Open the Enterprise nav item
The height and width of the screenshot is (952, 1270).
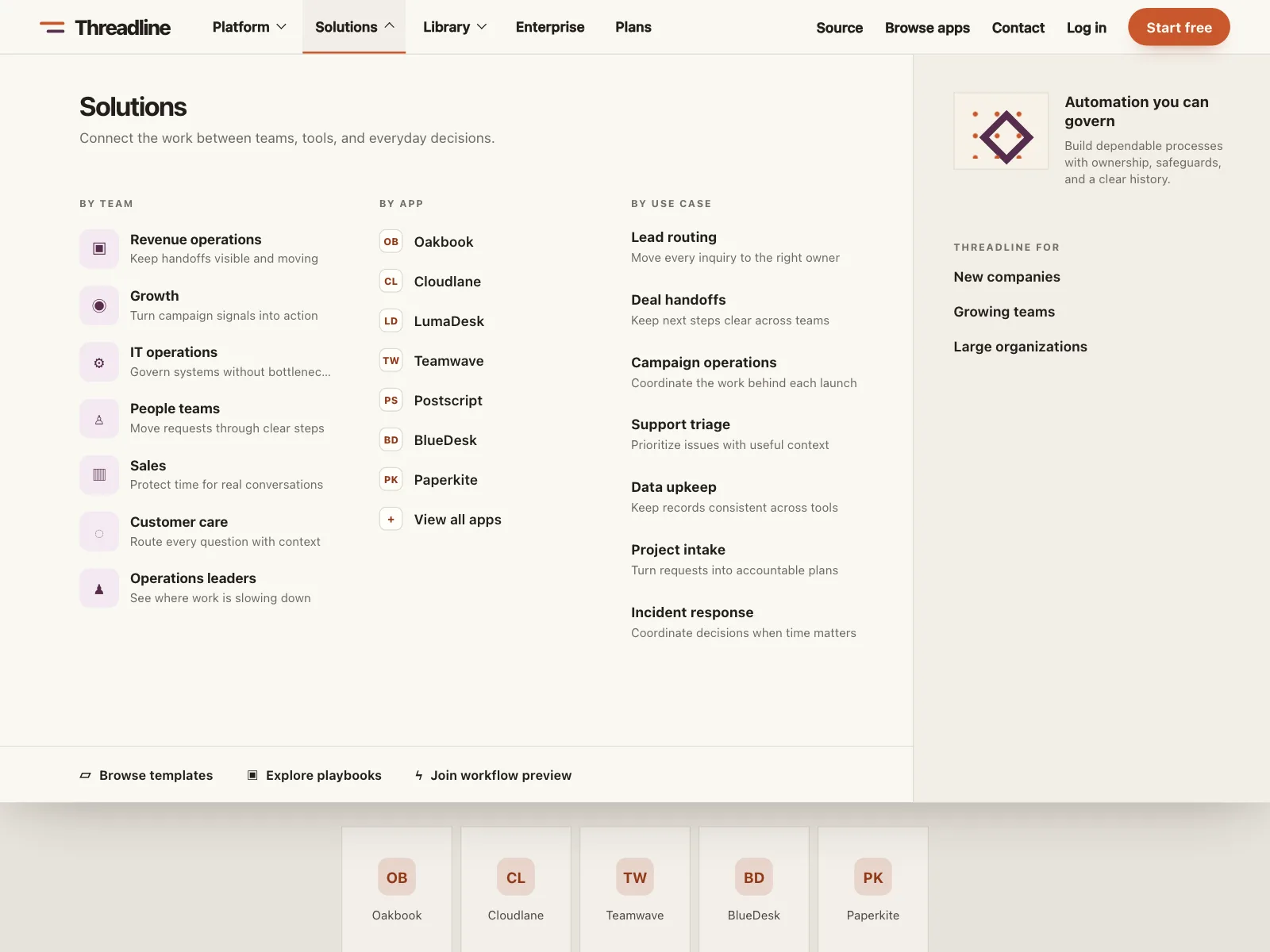tap(550, 27)
